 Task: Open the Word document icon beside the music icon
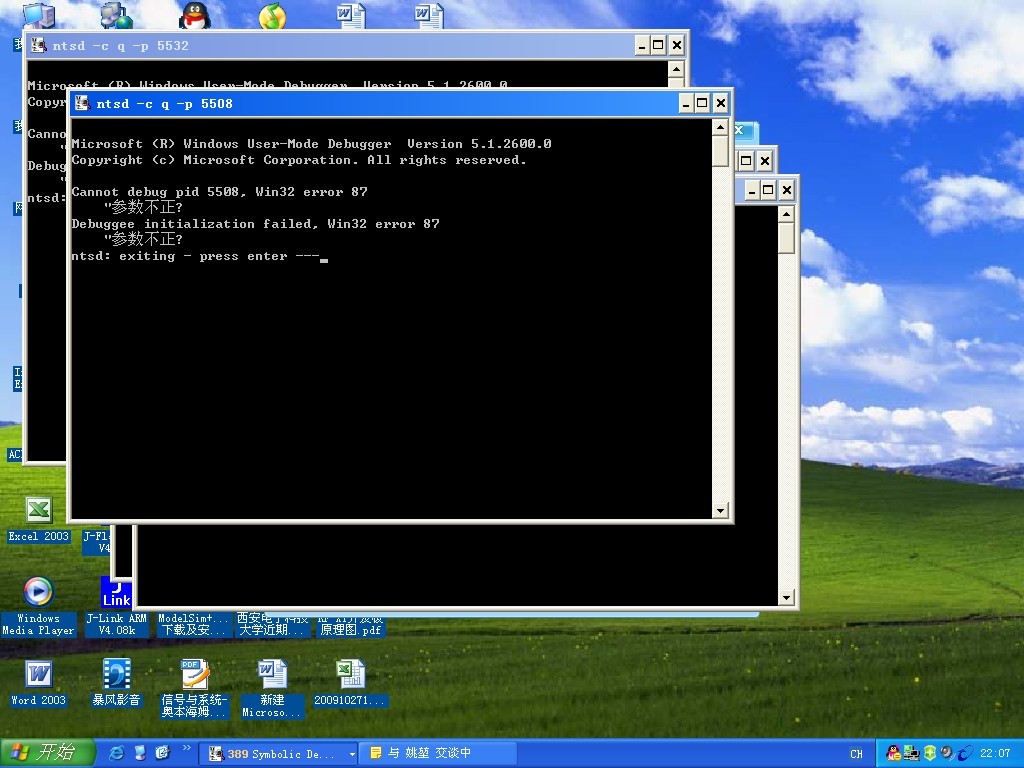click(x=351, y=16)
